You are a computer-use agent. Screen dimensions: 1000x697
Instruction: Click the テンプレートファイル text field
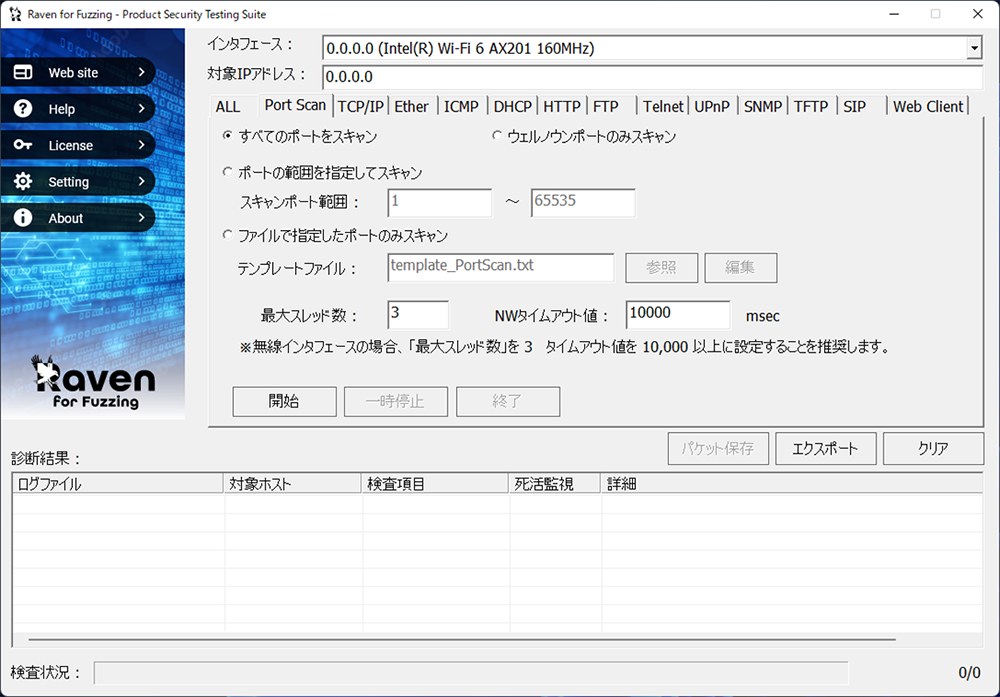click(501, 267)
